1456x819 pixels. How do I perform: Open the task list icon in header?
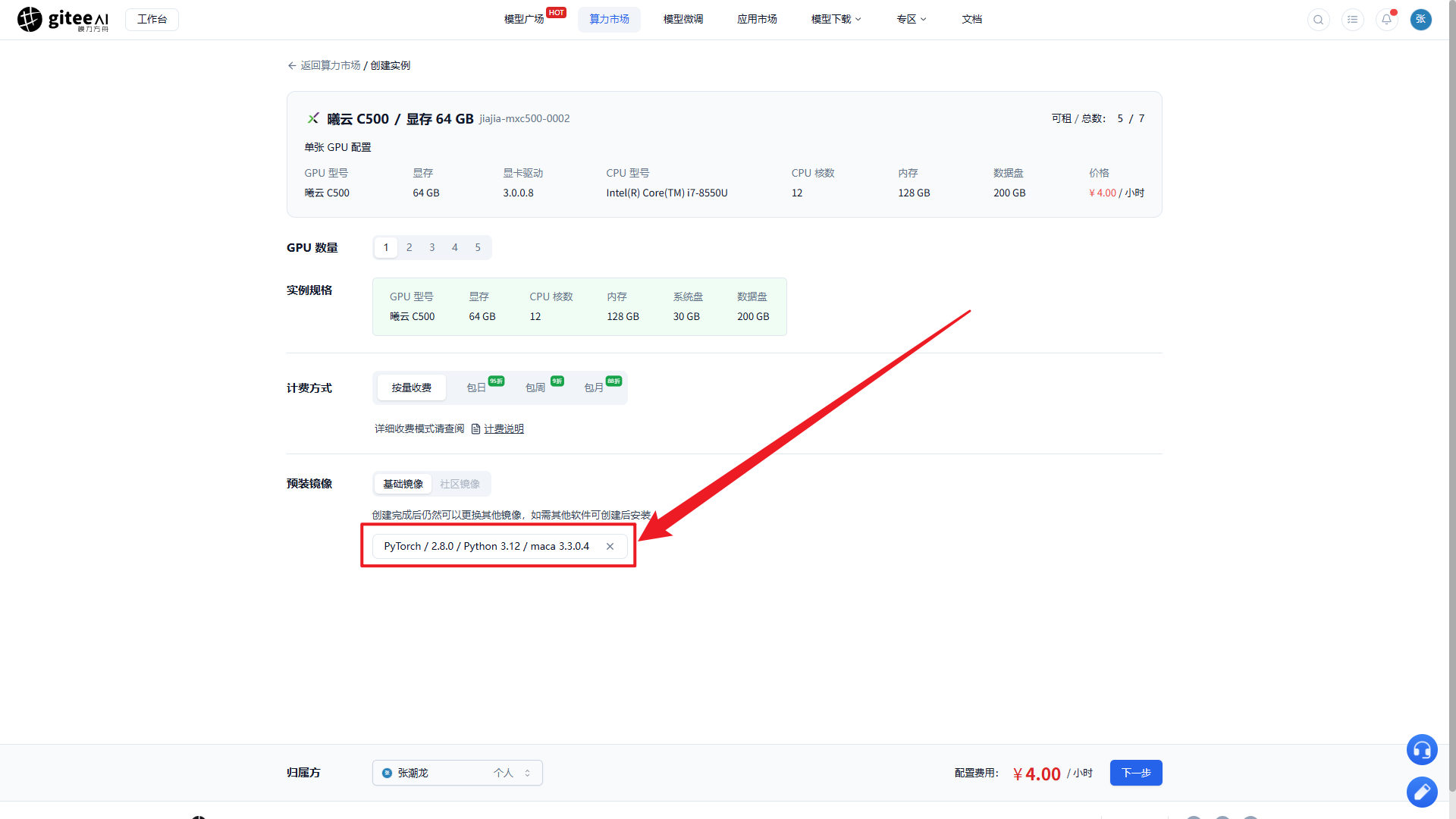(x=1353, y=20)
